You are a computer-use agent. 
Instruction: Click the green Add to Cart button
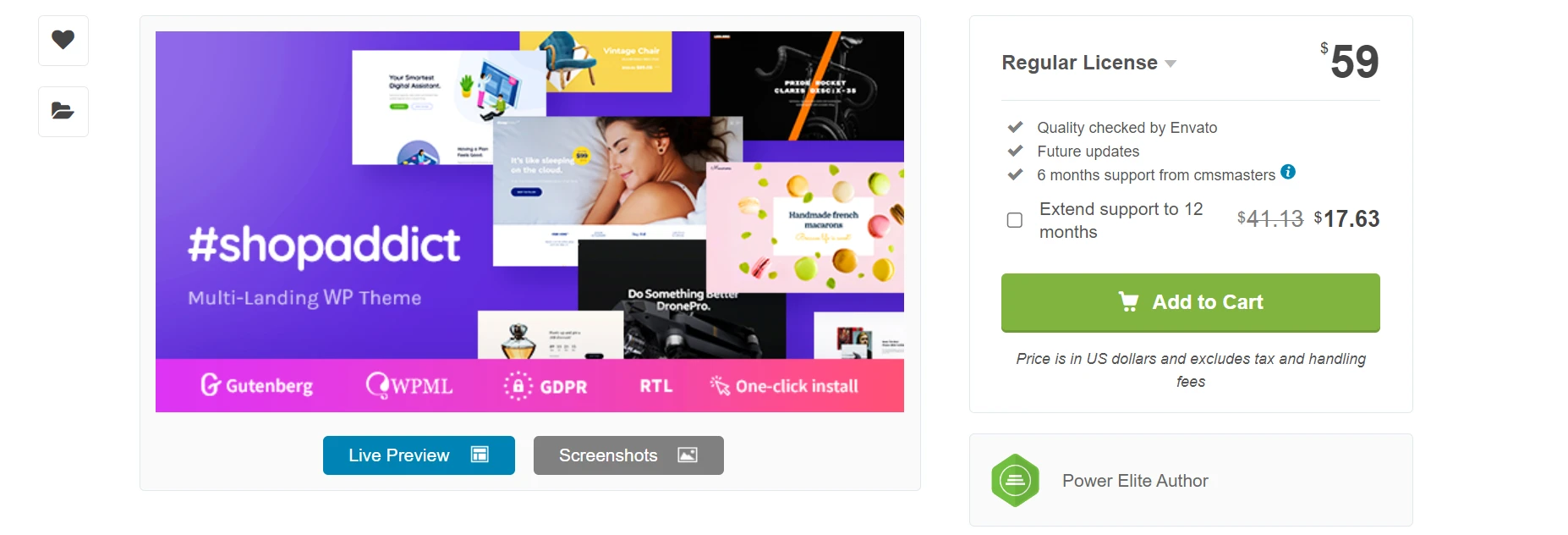[x=1191, y=302]
